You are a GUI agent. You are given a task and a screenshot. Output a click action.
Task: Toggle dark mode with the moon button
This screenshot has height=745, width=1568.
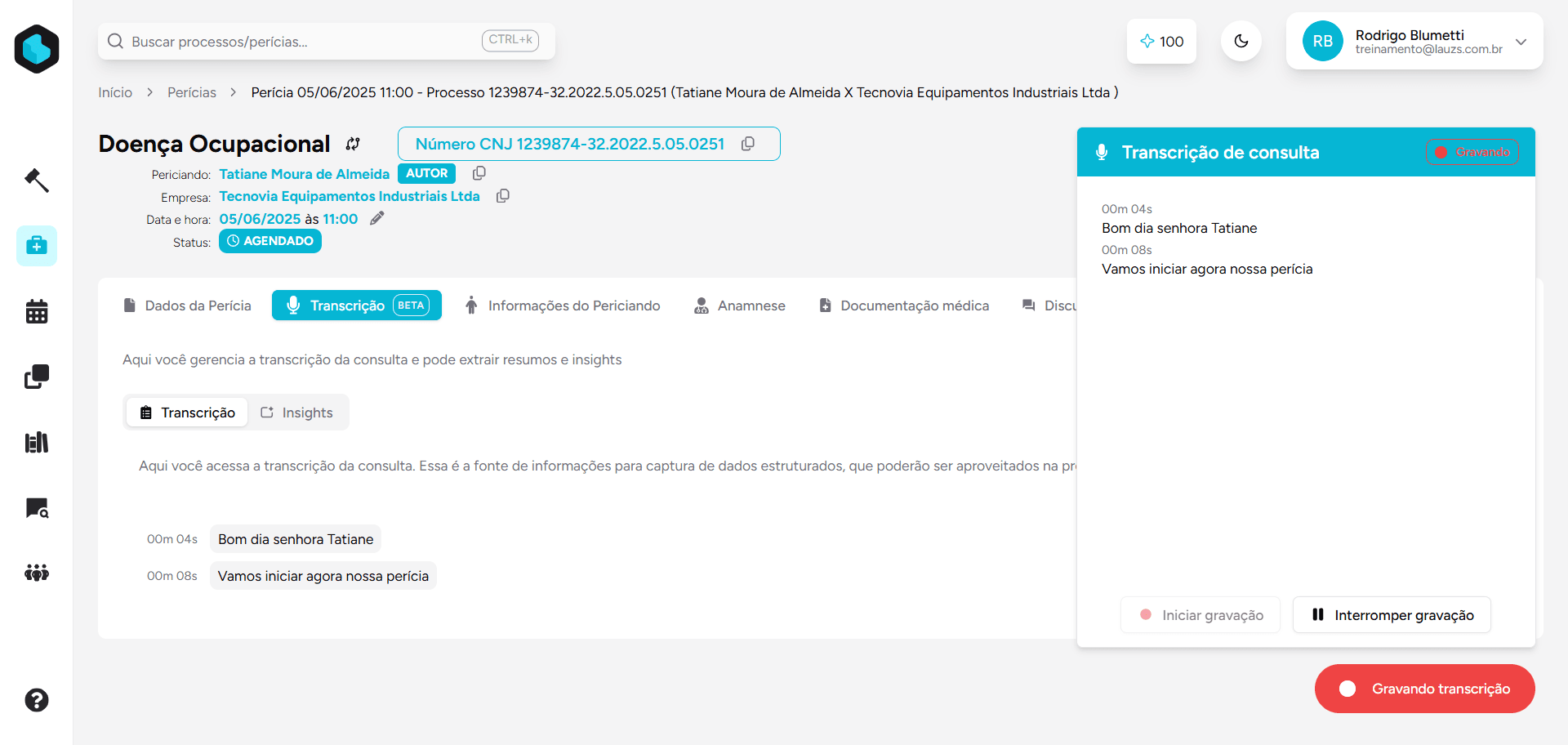click(1241, 42)
